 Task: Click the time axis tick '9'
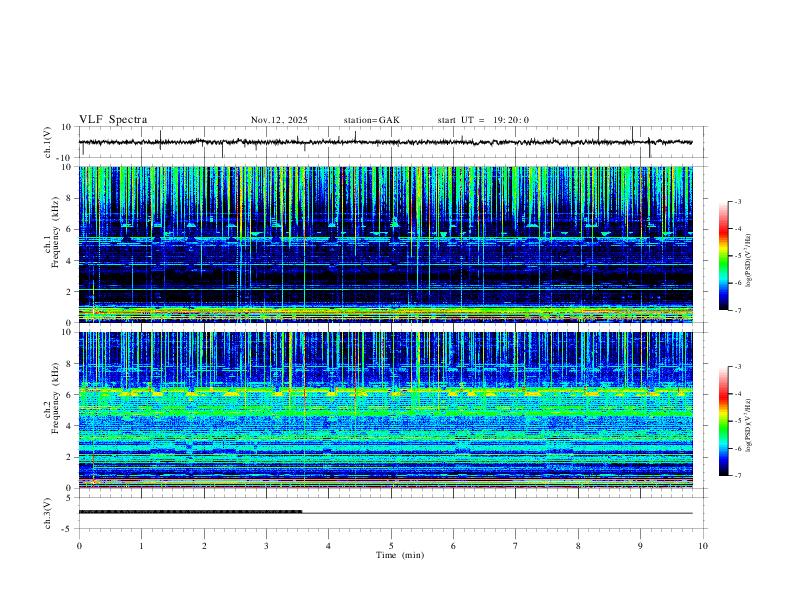click(x=640, y=546)
